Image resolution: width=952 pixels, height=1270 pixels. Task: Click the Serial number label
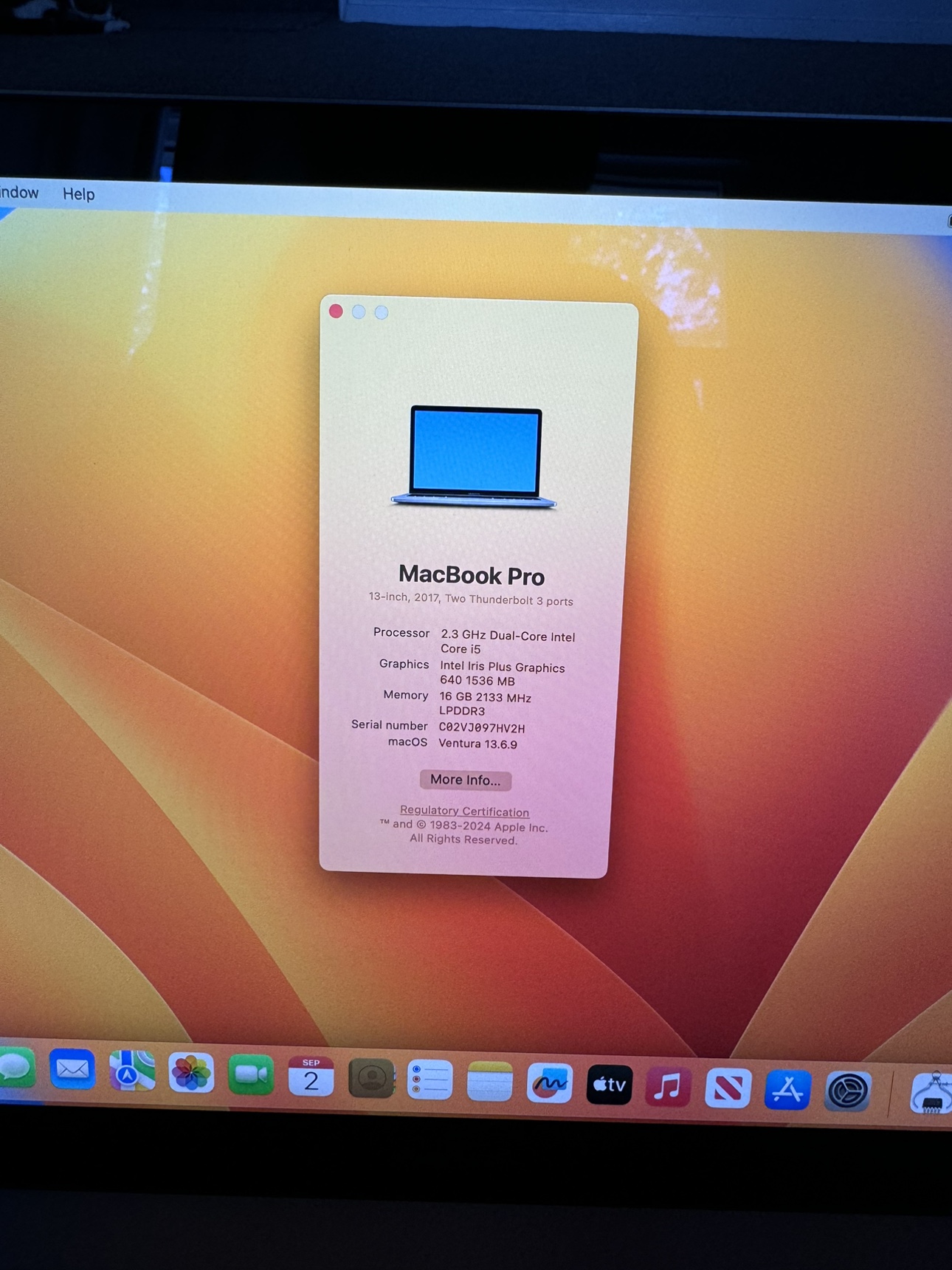389,725
